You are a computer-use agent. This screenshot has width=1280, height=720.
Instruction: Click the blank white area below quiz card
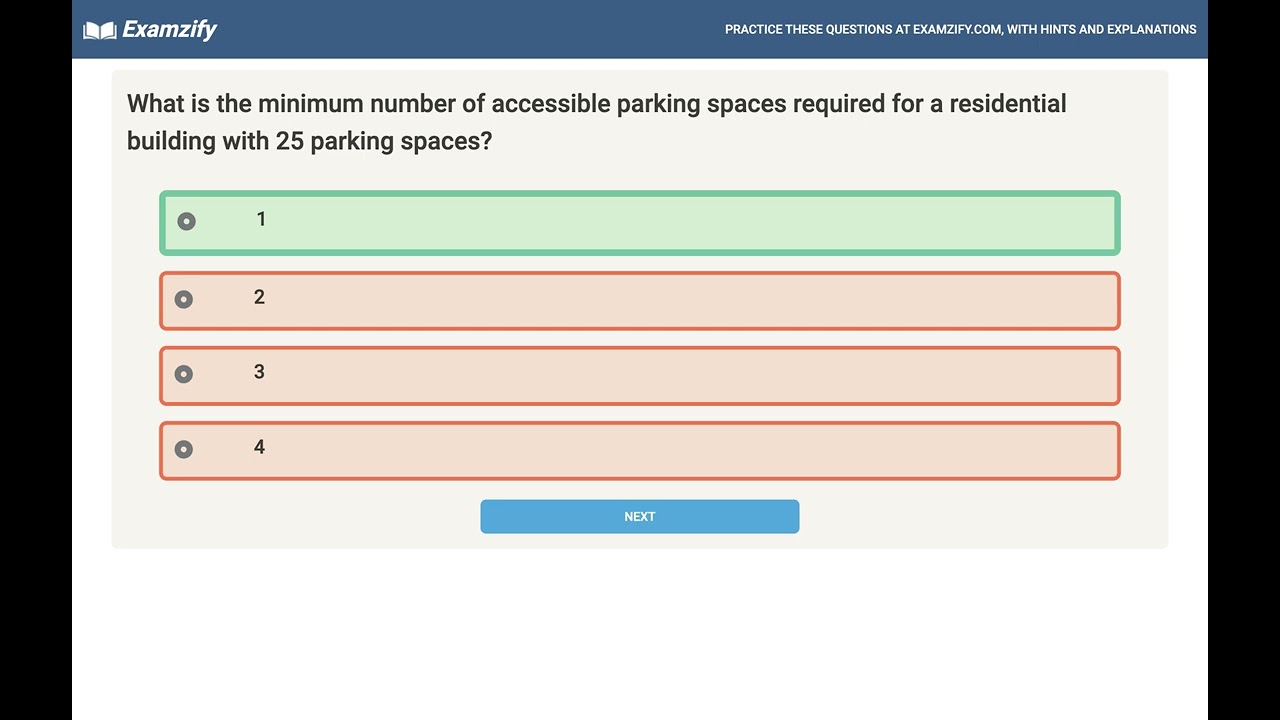tap(640, 630)
